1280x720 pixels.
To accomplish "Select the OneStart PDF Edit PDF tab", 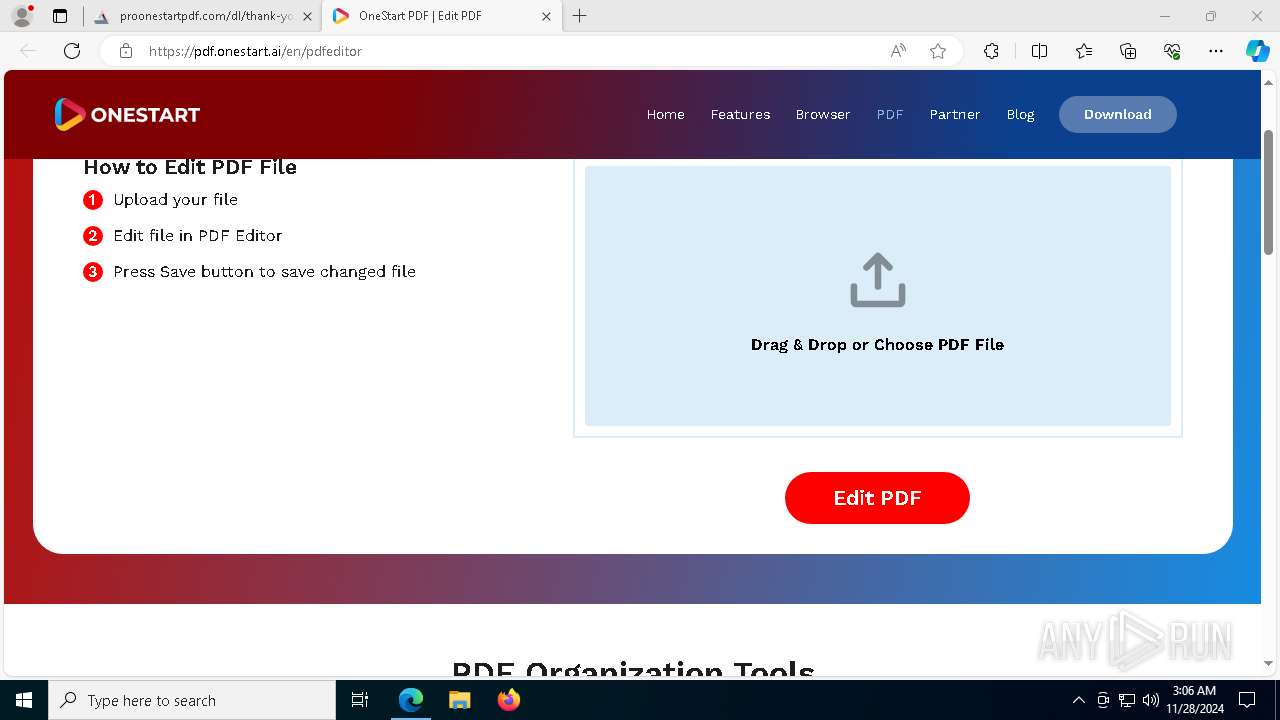I will tap(441, 16).
